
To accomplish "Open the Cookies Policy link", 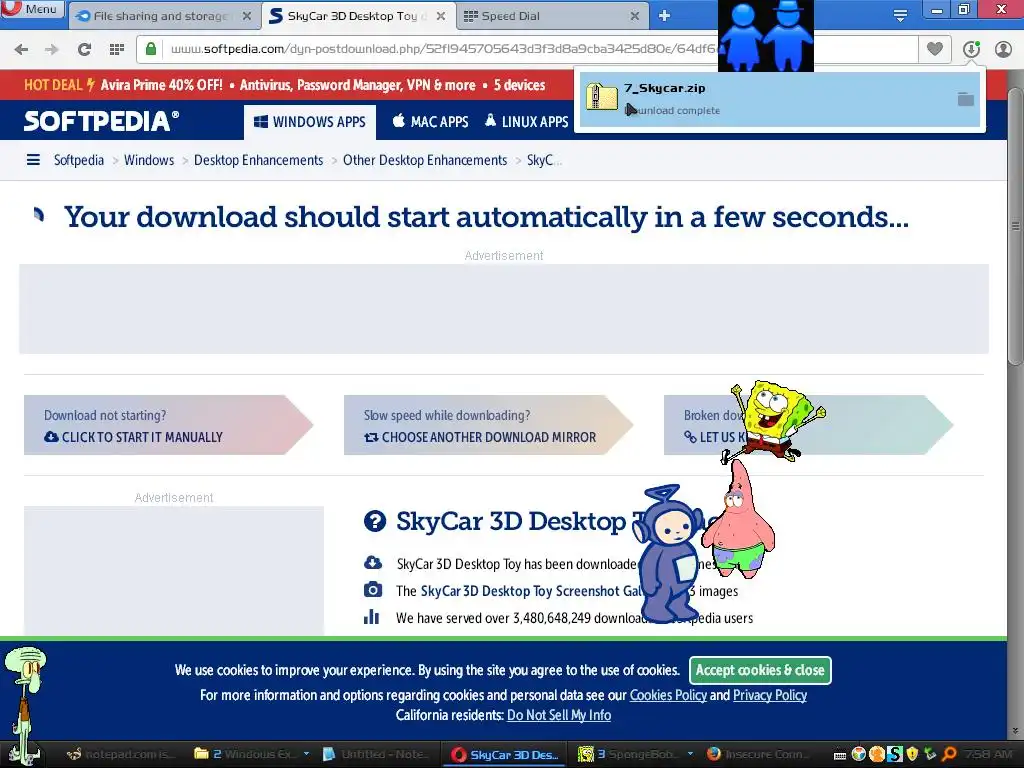I will coord(668,696).
